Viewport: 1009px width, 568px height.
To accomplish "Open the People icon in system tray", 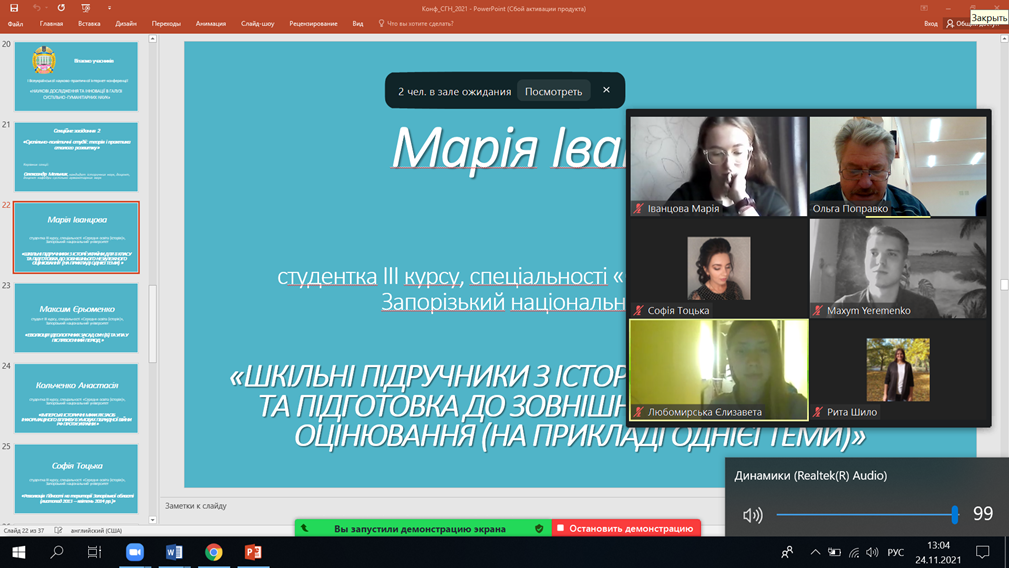I will click(787, 552).
